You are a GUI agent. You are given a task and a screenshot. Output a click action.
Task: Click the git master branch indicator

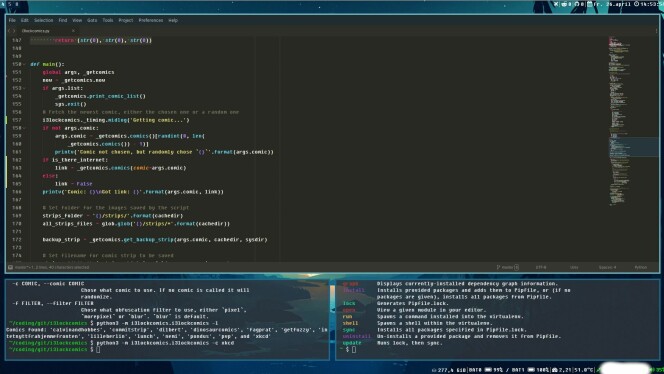click(x=507, y=267)
